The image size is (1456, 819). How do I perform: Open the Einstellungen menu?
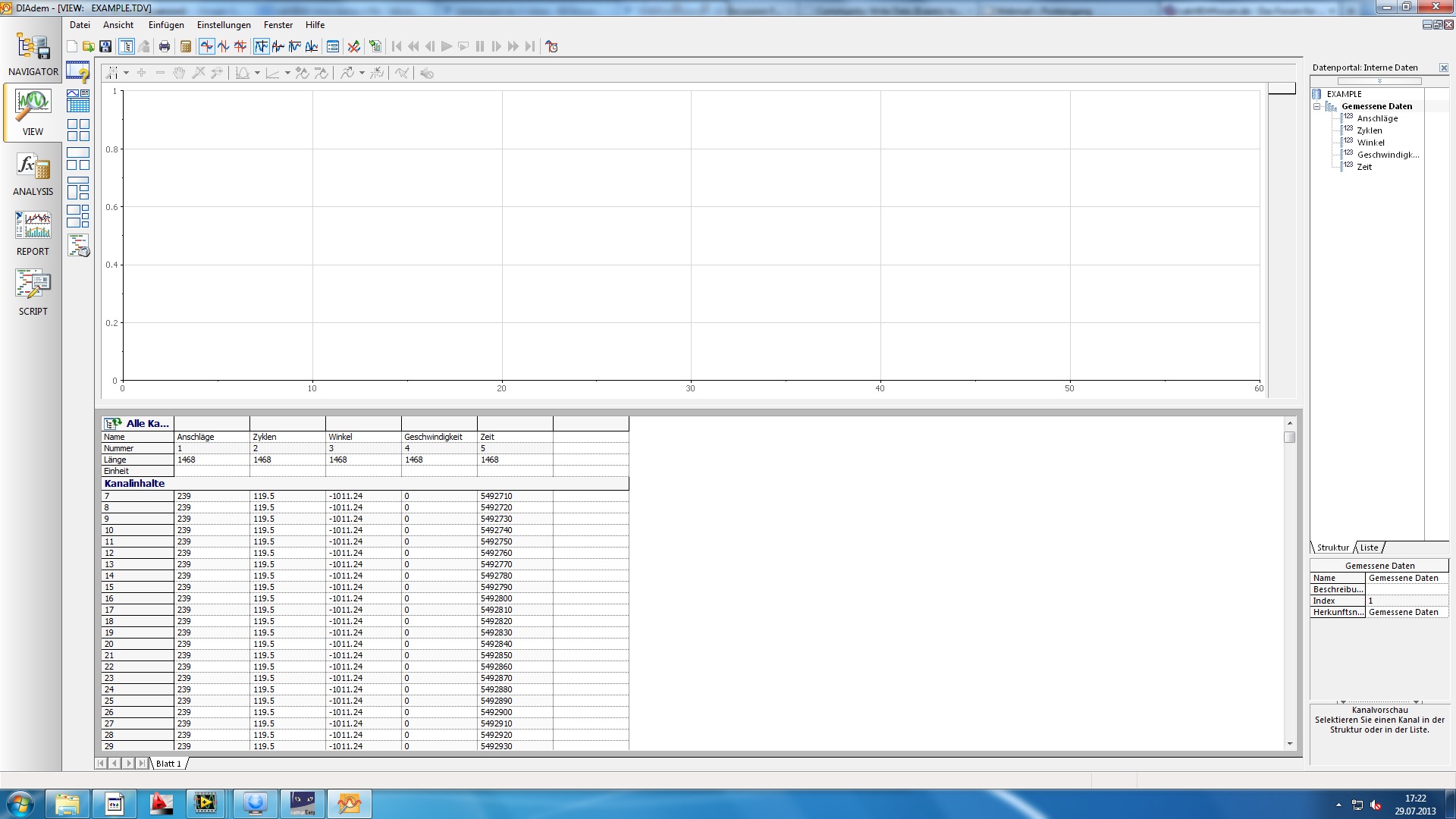coord(223,25)
